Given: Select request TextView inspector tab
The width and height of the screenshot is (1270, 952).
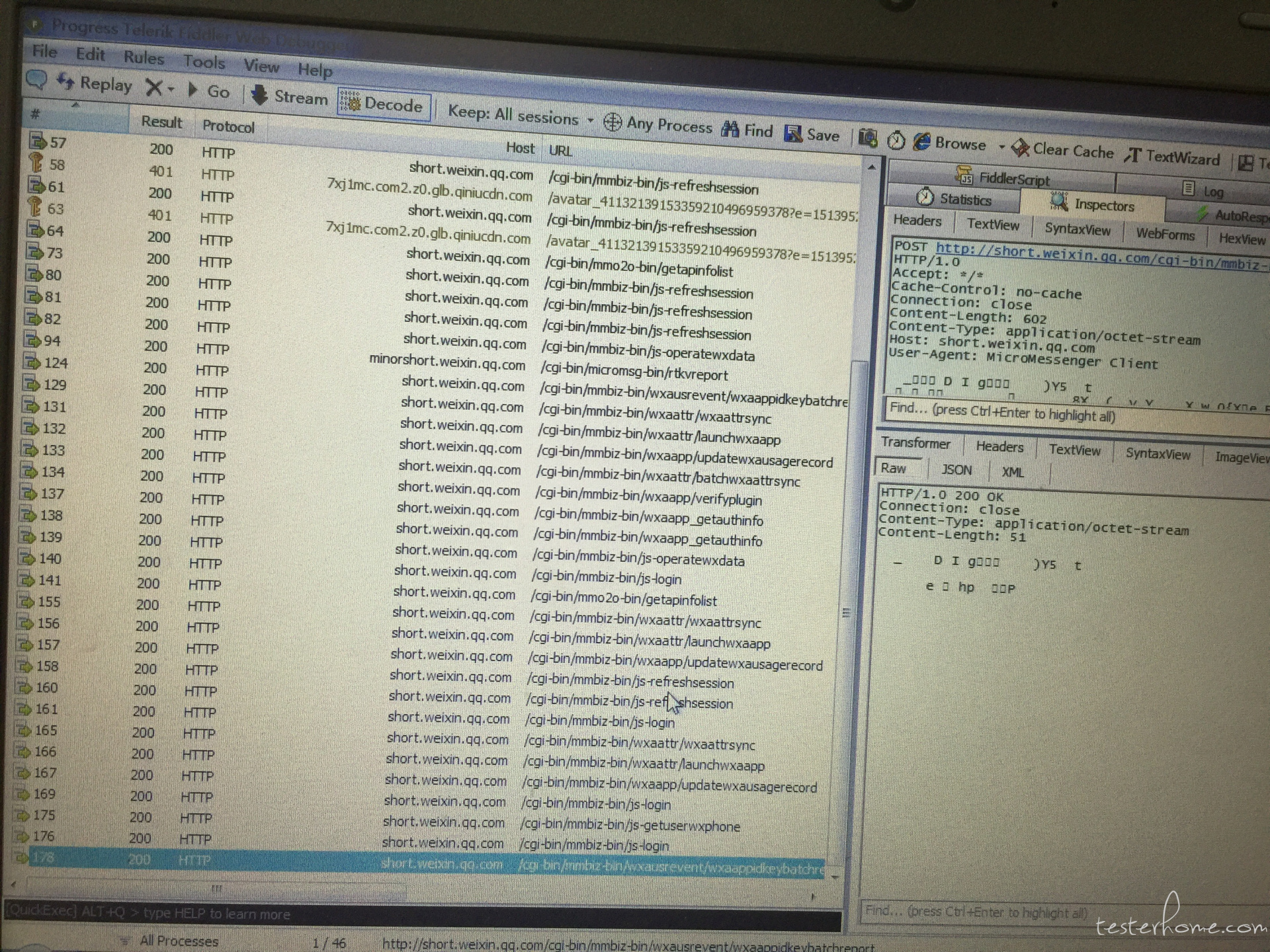Looking at the screenshot, I should 993,224.
